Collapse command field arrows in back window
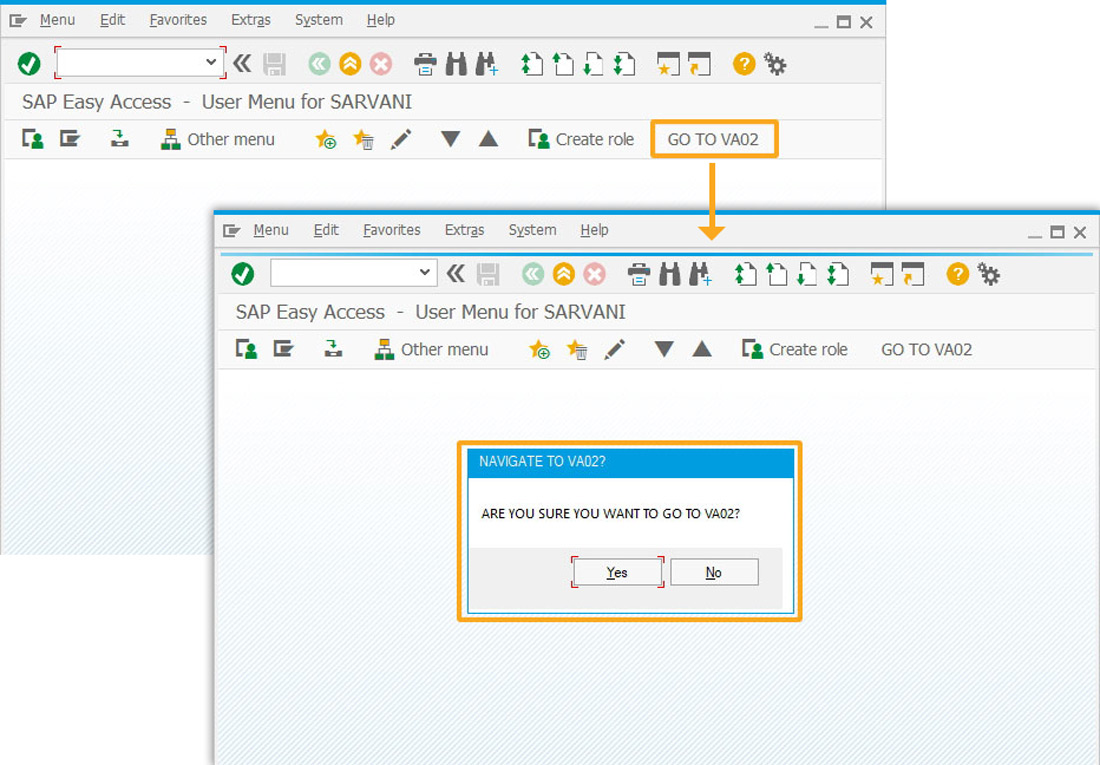The height and width of the screenshot is (765, 1100). coord(242,64)
